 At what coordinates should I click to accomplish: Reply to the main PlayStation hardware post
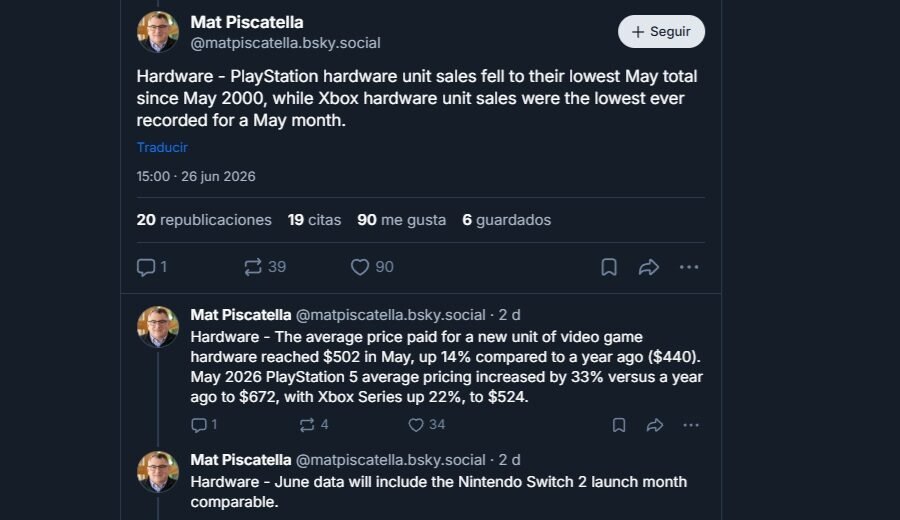coord(152,267)
